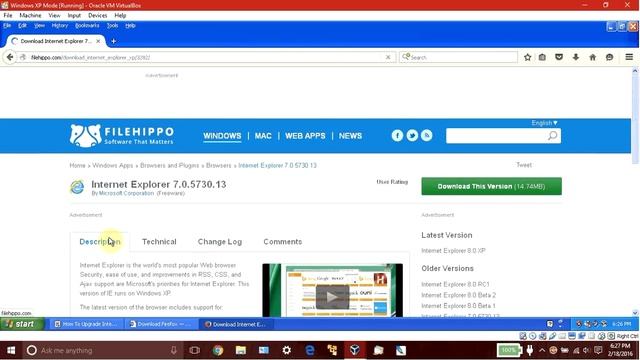
Task: Open MAC section in FileHippo nav
Action: (263, 136)
